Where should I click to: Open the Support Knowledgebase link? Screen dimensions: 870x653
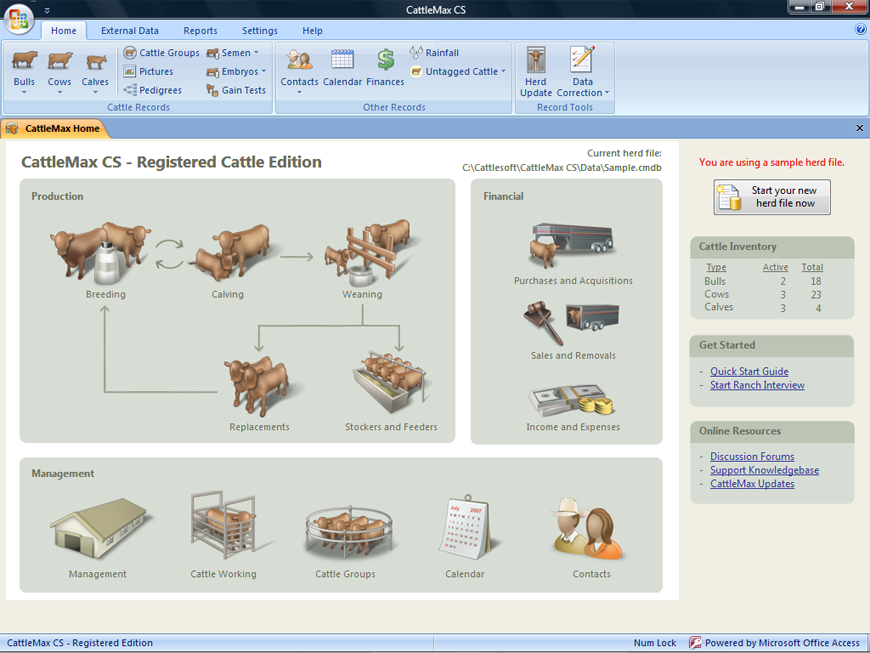[x=765, y=470]
